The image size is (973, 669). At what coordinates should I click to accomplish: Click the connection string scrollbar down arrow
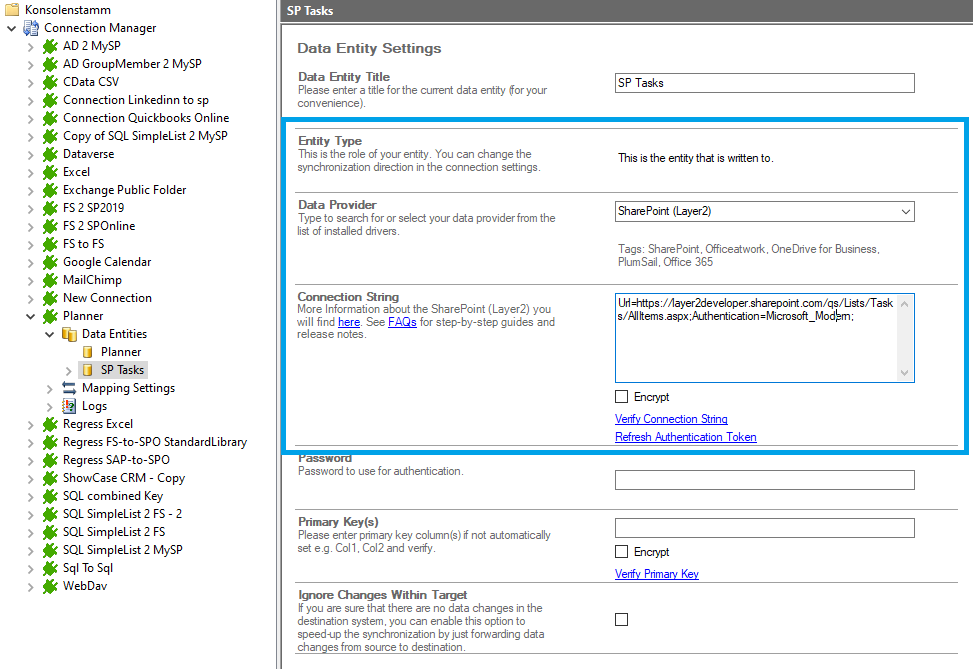click(x=906, y=373)
